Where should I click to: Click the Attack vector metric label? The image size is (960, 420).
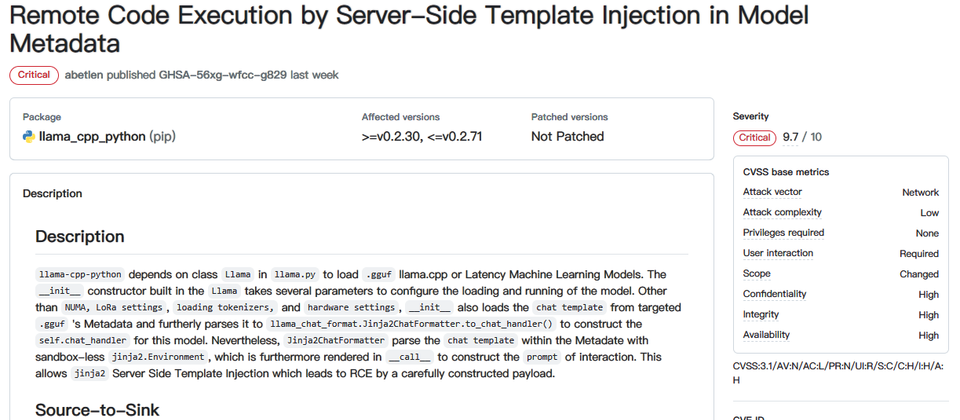[772, 192]
